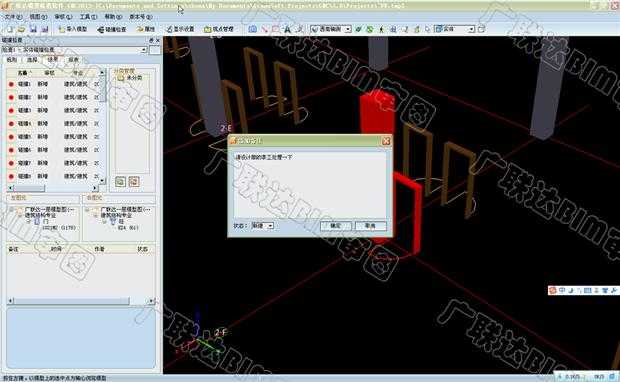Click the Open folder toolbar icon

21,29
